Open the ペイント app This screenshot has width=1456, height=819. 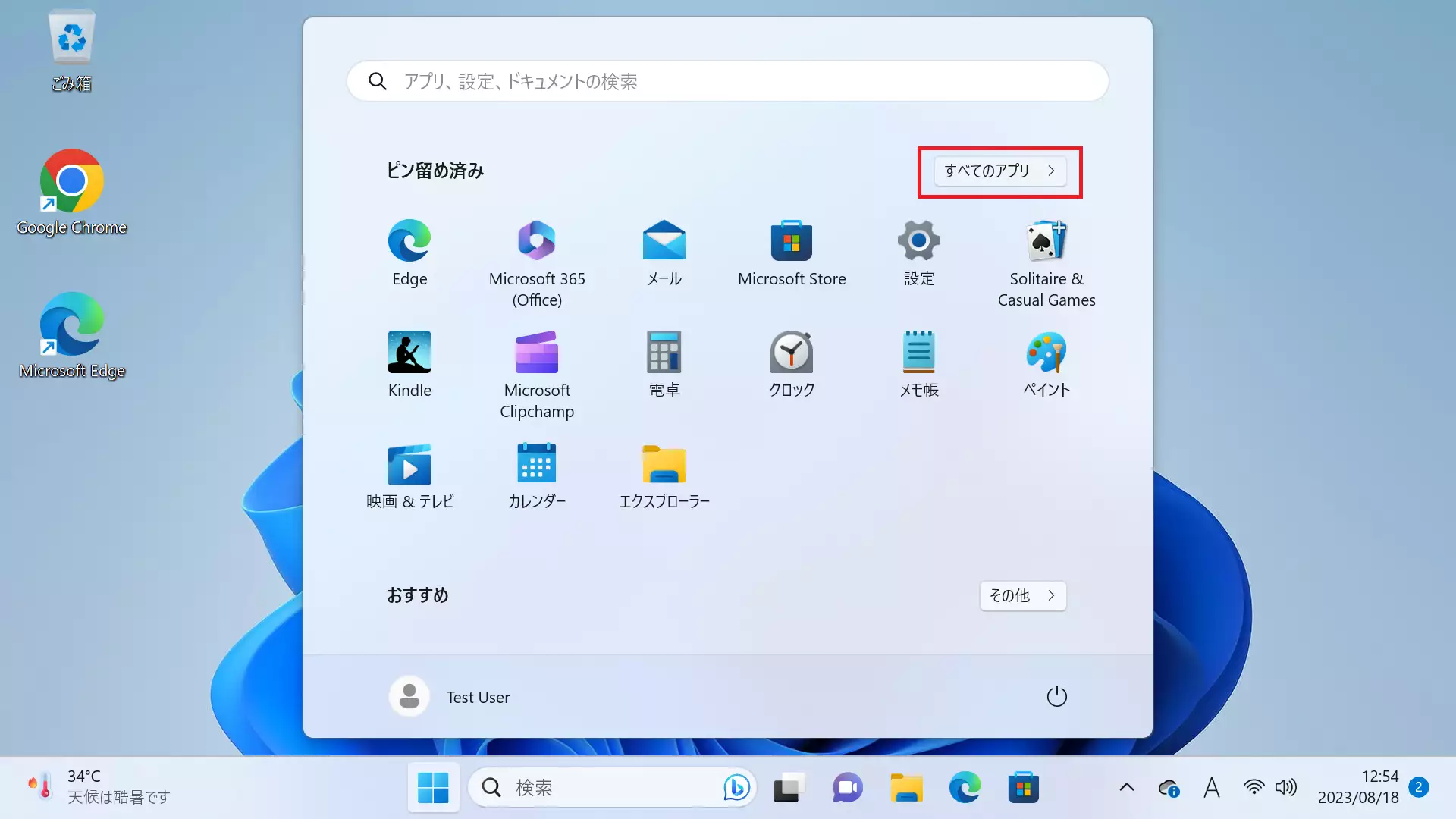1046,365
